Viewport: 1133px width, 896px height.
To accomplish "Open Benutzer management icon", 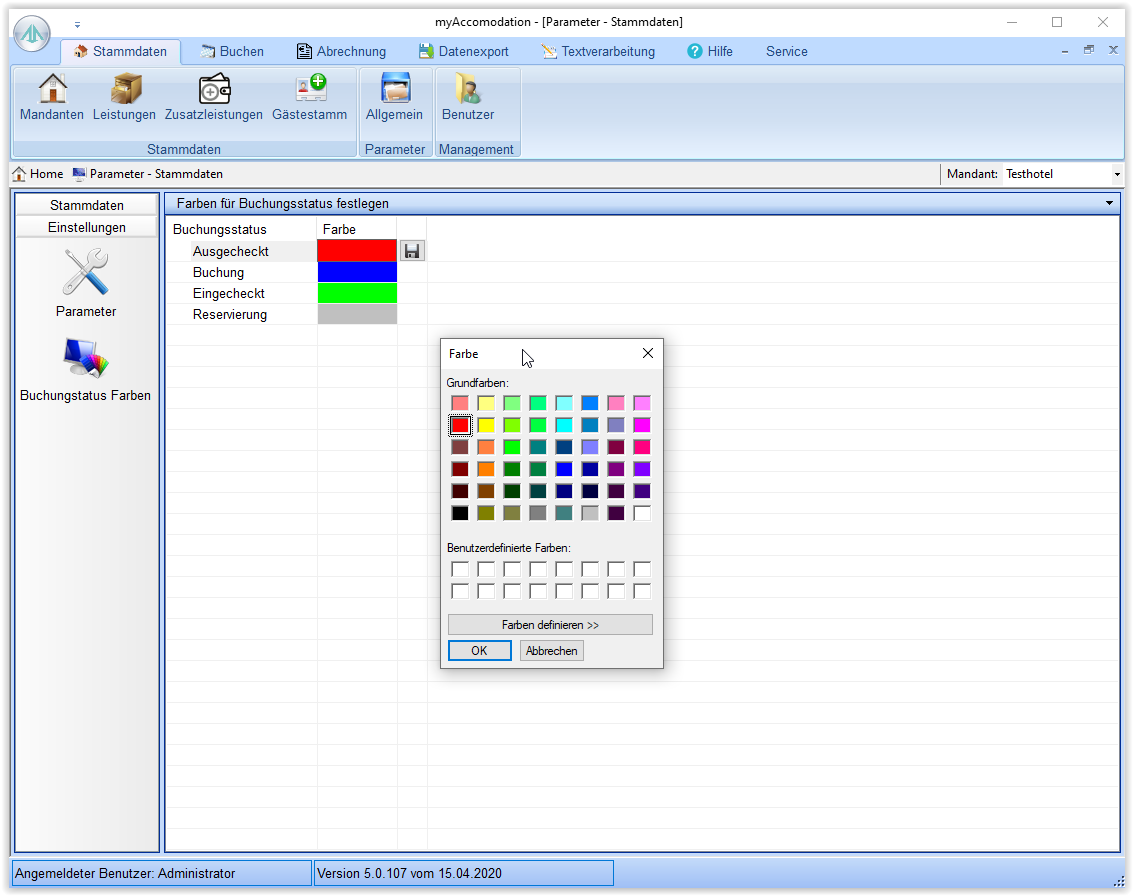I will 468,89.
